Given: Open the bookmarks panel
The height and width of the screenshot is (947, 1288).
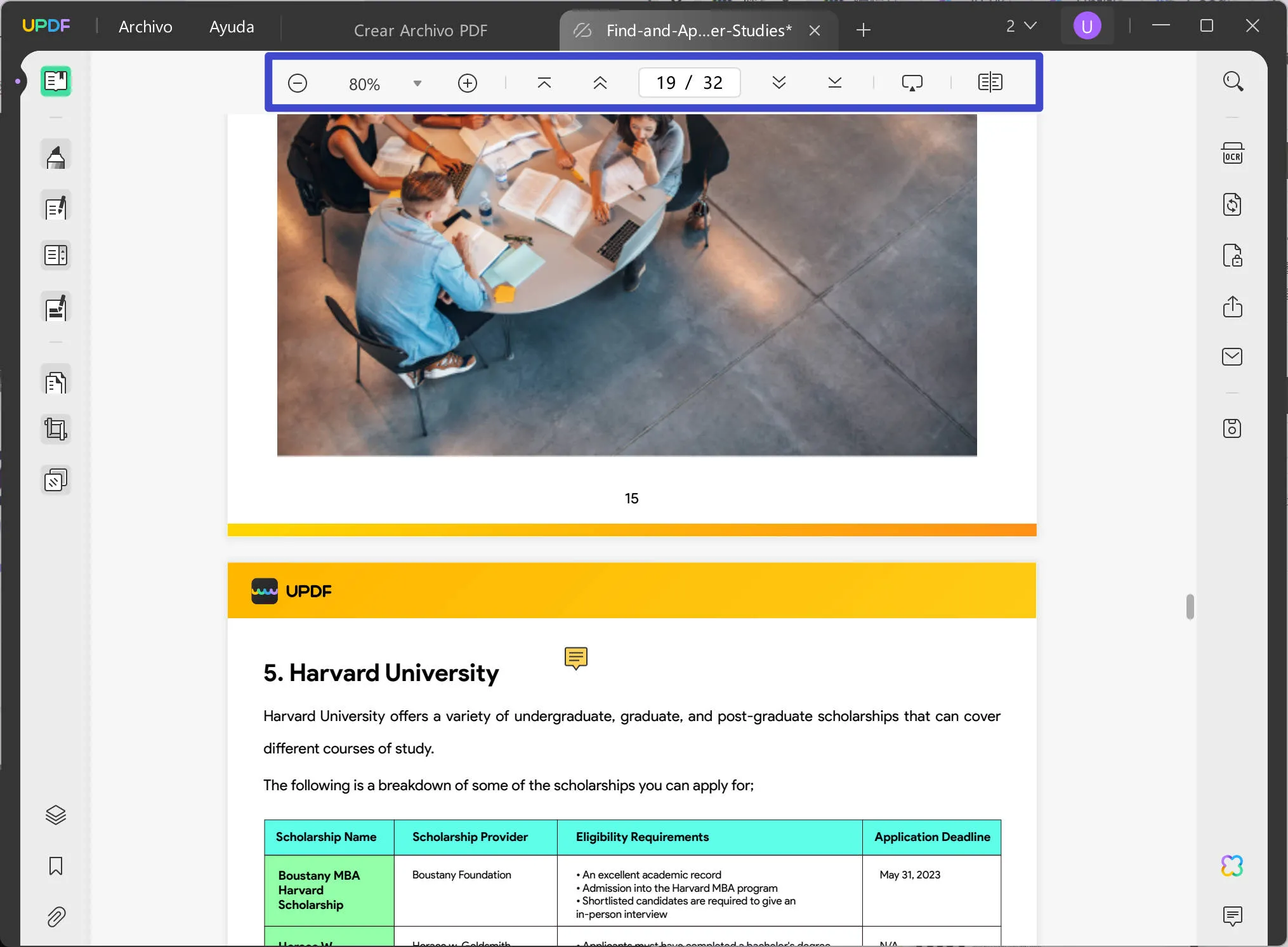Looking at the screenshot, I should click(x=56, y=866).
